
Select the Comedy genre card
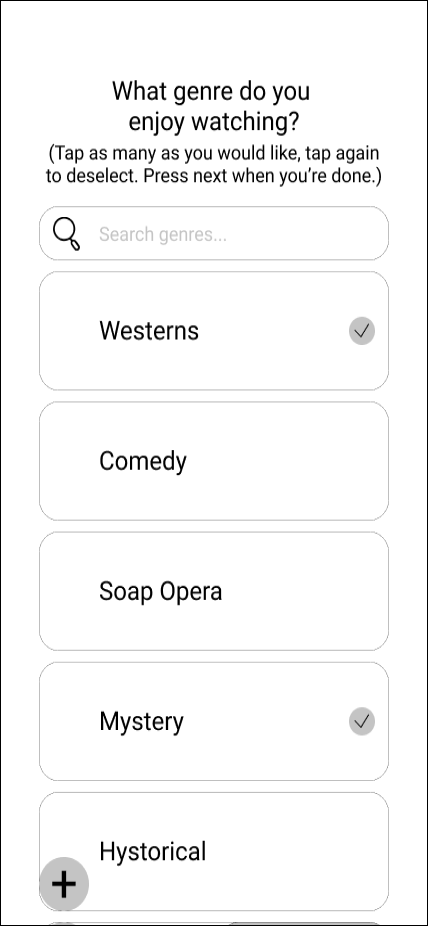(x=214, y=461)
